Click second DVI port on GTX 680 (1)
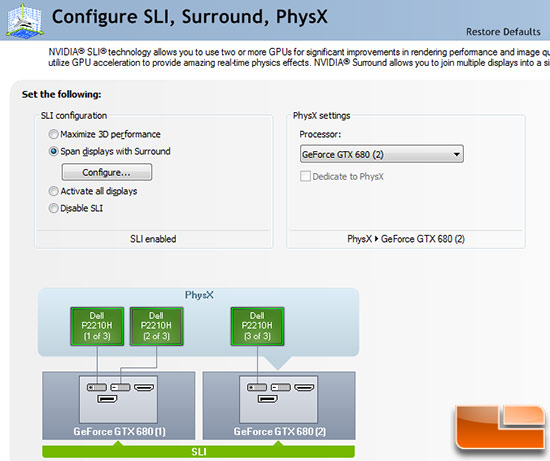The image size is (550, 461). coord(120,387)
